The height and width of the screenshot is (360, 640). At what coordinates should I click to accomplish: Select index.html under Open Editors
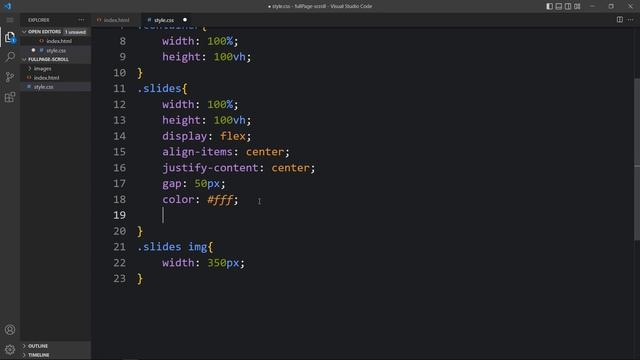point(59,41)
